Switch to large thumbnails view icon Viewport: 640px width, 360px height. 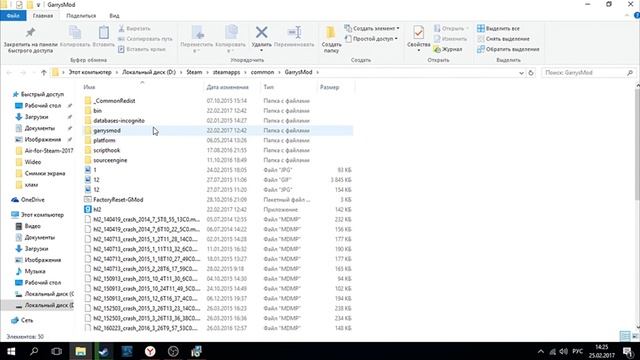[x=635, y=336]
